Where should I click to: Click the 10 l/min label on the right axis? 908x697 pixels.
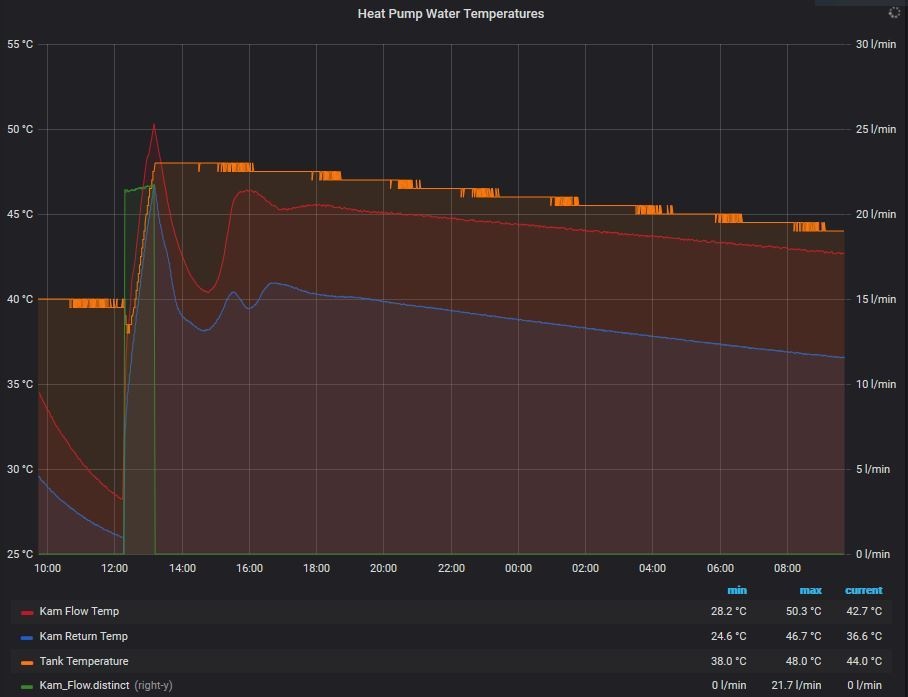coord(876,384)
